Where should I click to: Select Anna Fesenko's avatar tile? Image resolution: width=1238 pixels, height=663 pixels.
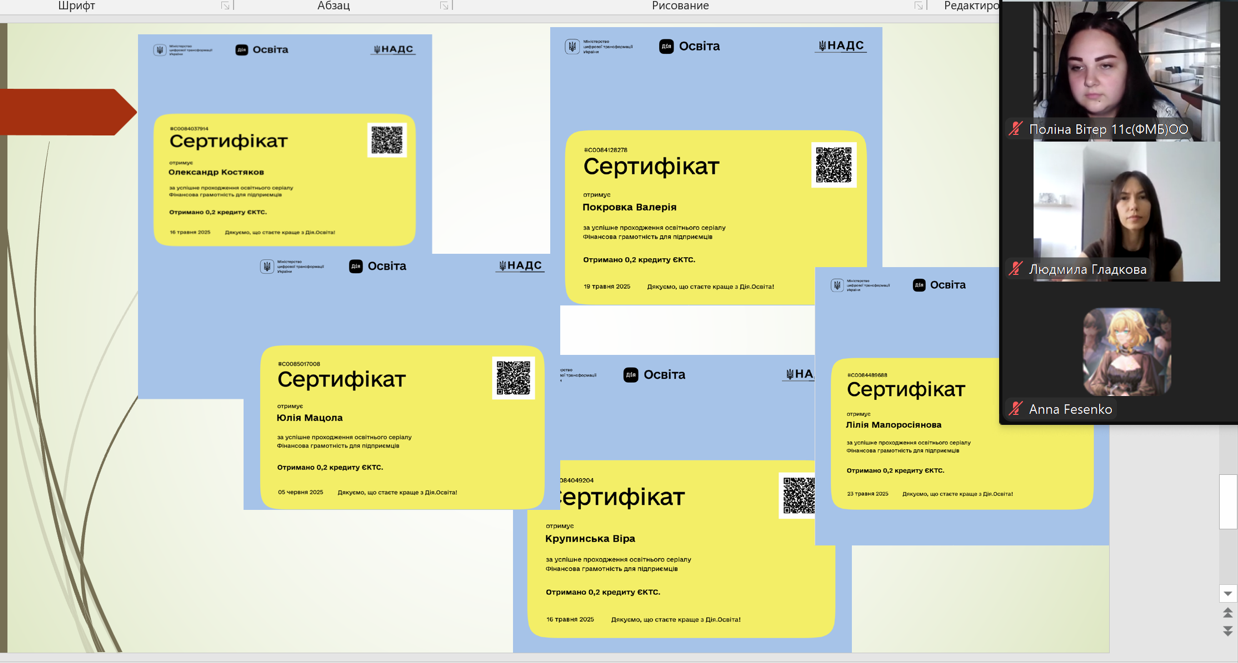point(1126,351)
